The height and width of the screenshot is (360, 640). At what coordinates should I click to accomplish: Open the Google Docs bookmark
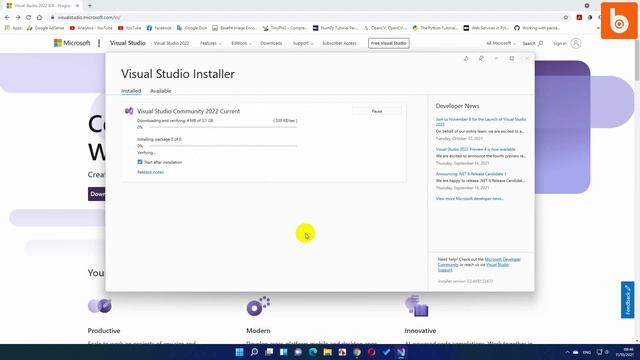(192, 28)
